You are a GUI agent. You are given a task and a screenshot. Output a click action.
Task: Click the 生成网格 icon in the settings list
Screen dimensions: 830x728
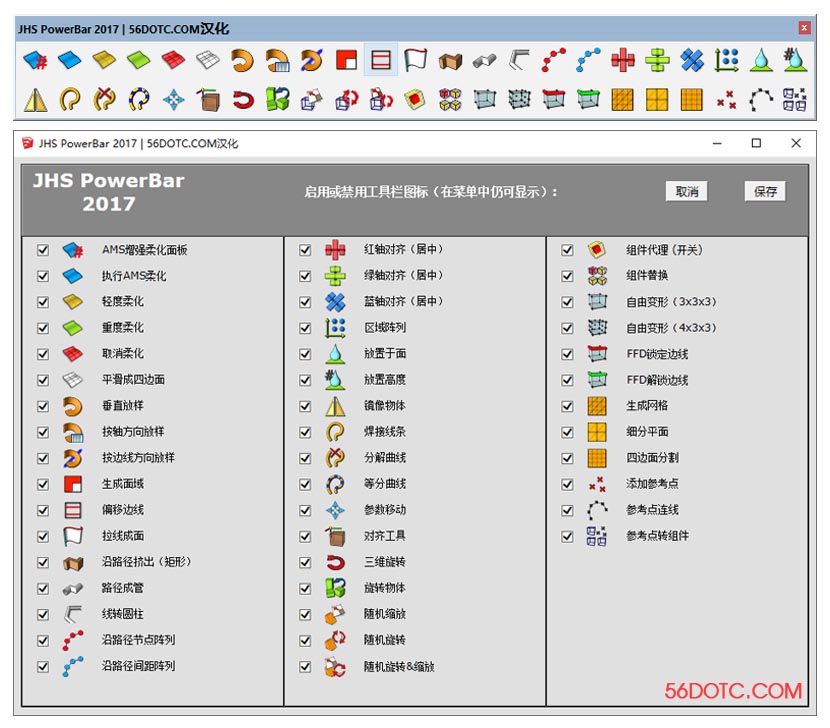(x=597, y=406)
